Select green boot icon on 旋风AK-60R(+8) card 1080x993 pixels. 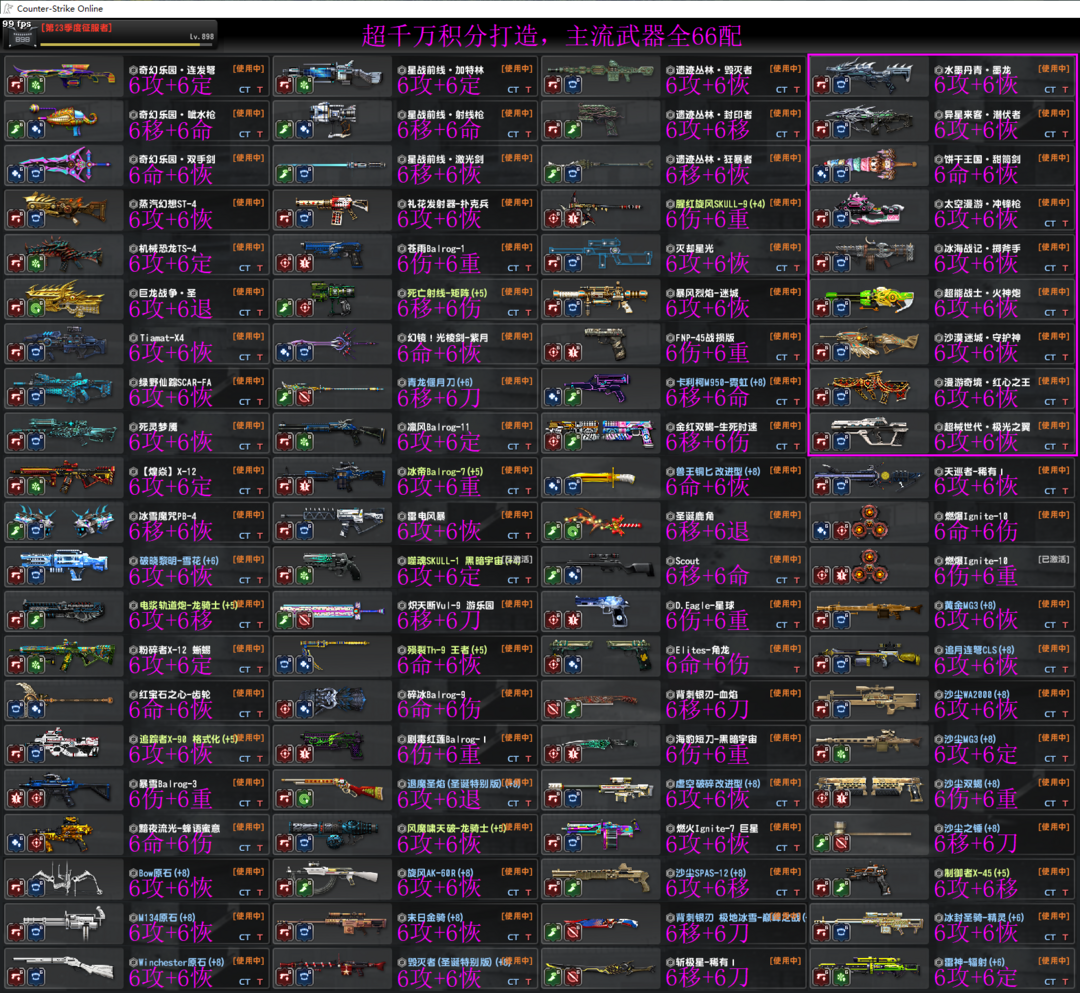(305, 888)
